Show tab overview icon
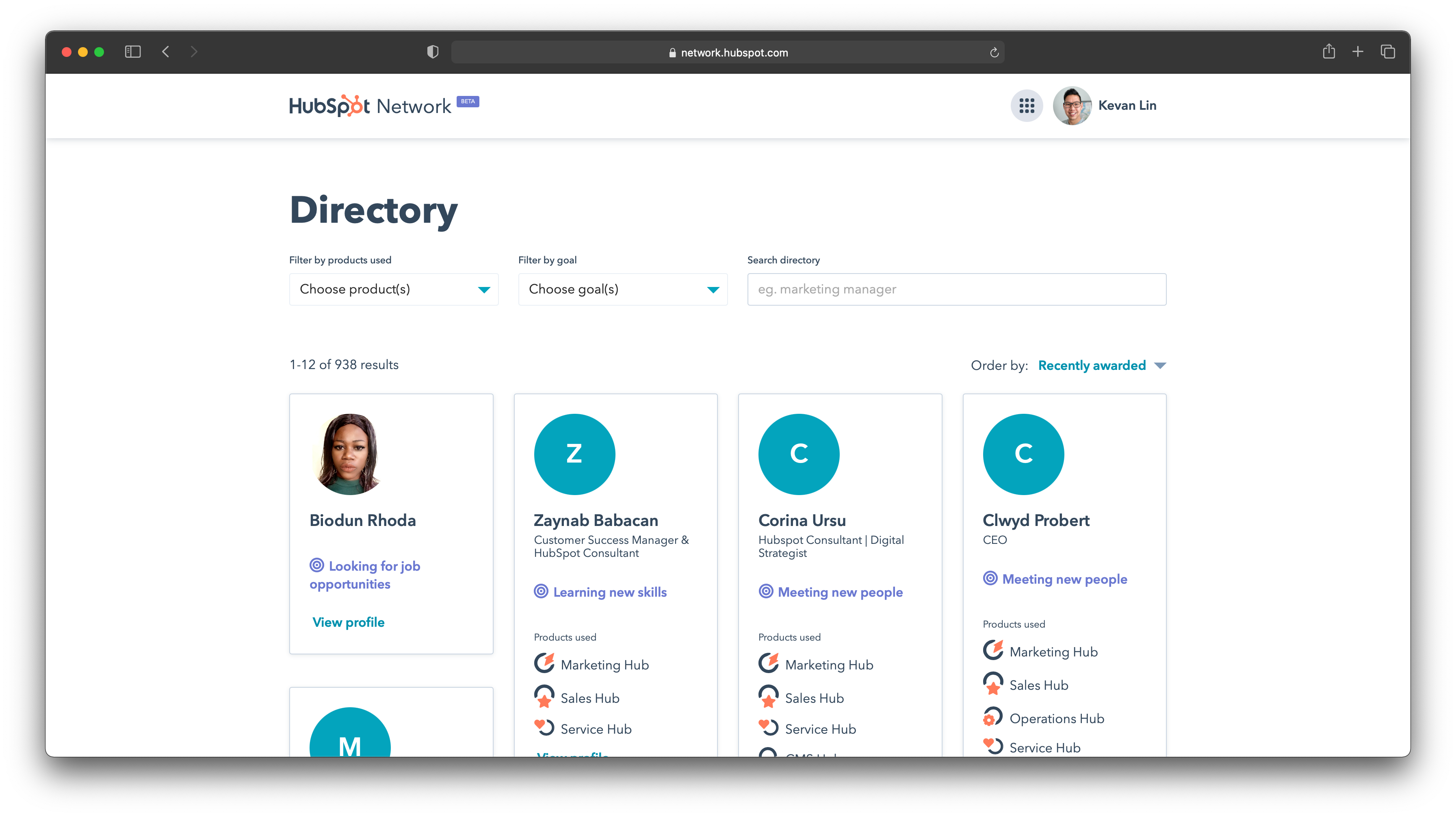The width and height of the screenshot is (1456, 817). (x=1388, y=52)
